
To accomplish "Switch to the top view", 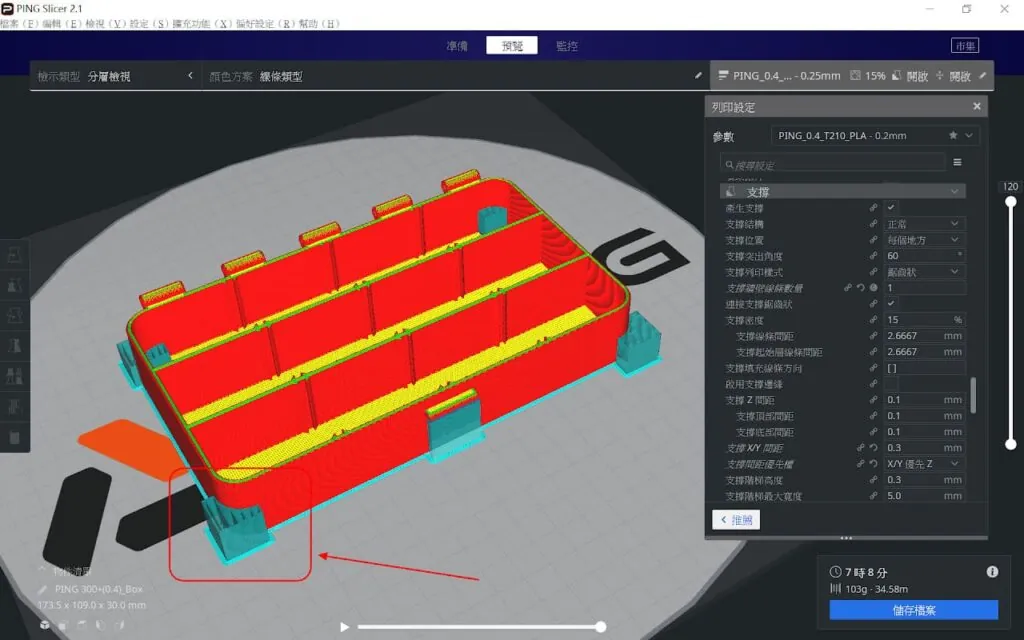I will (x=82, y=625).
